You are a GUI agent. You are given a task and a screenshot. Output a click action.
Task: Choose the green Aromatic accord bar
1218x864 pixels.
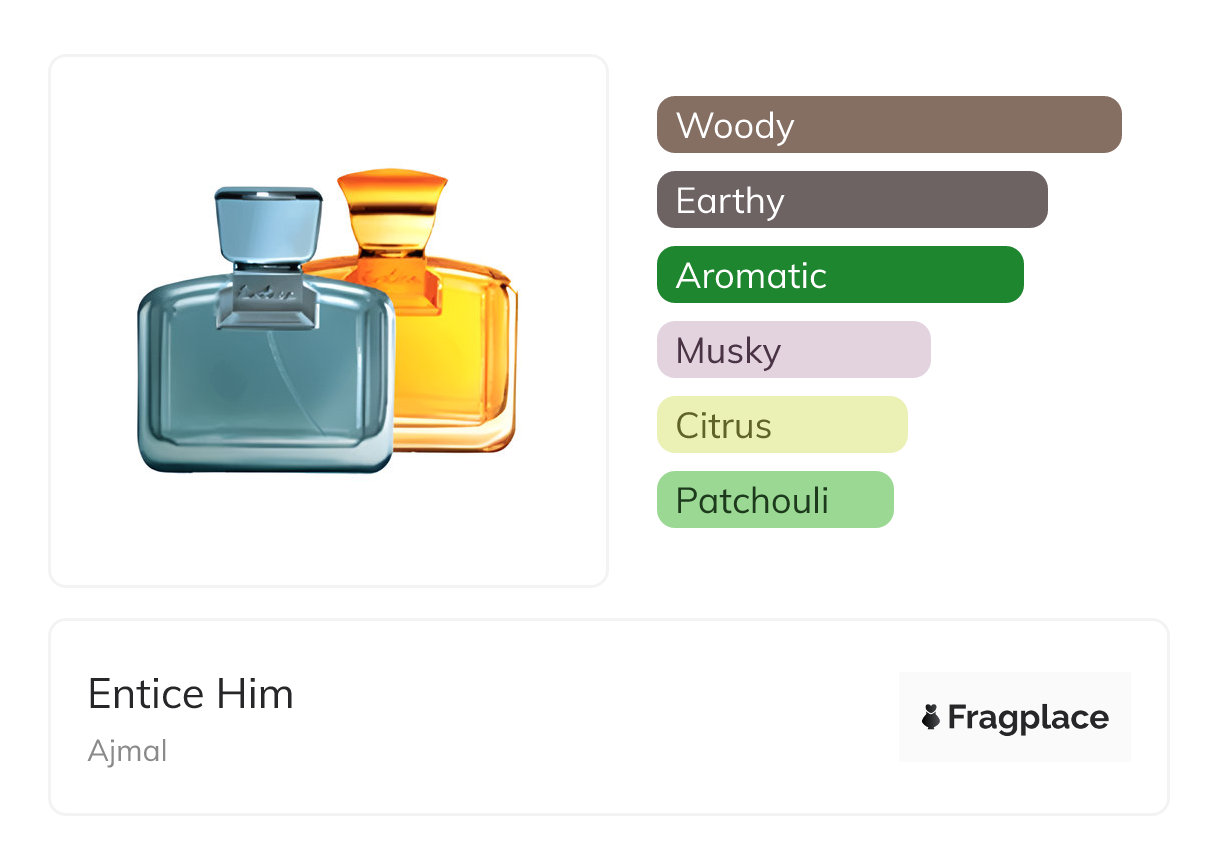pos(839,275)
